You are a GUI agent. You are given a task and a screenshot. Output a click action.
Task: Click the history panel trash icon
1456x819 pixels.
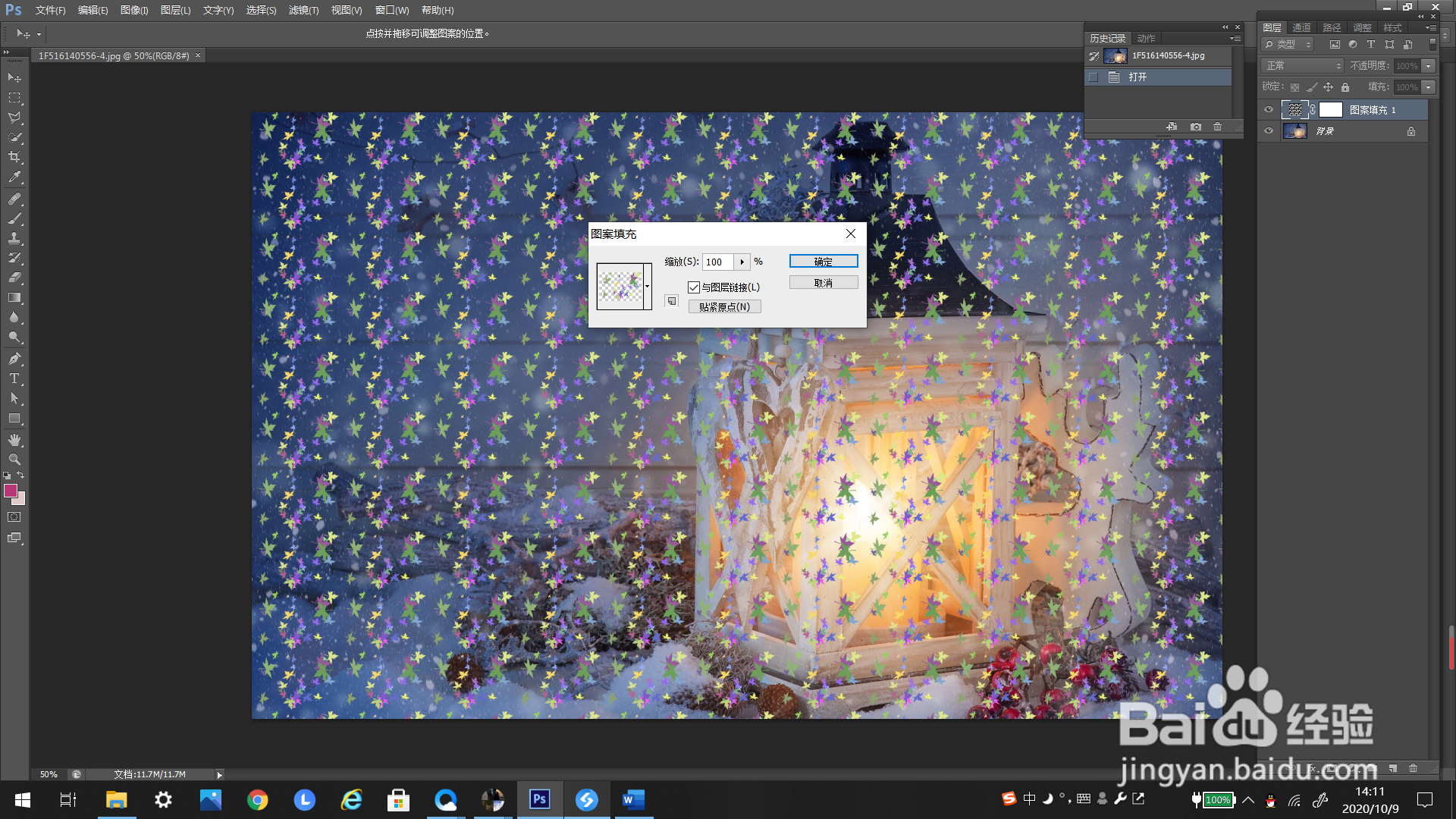1217,127
